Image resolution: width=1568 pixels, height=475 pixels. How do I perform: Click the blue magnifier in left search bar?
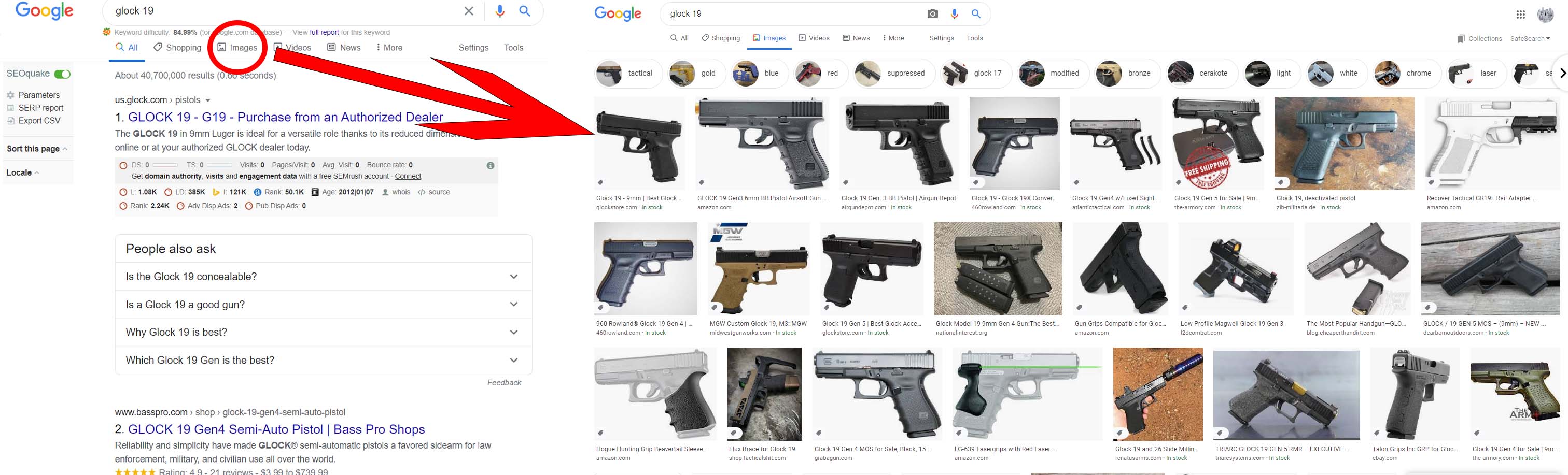[x=525, y=11]
